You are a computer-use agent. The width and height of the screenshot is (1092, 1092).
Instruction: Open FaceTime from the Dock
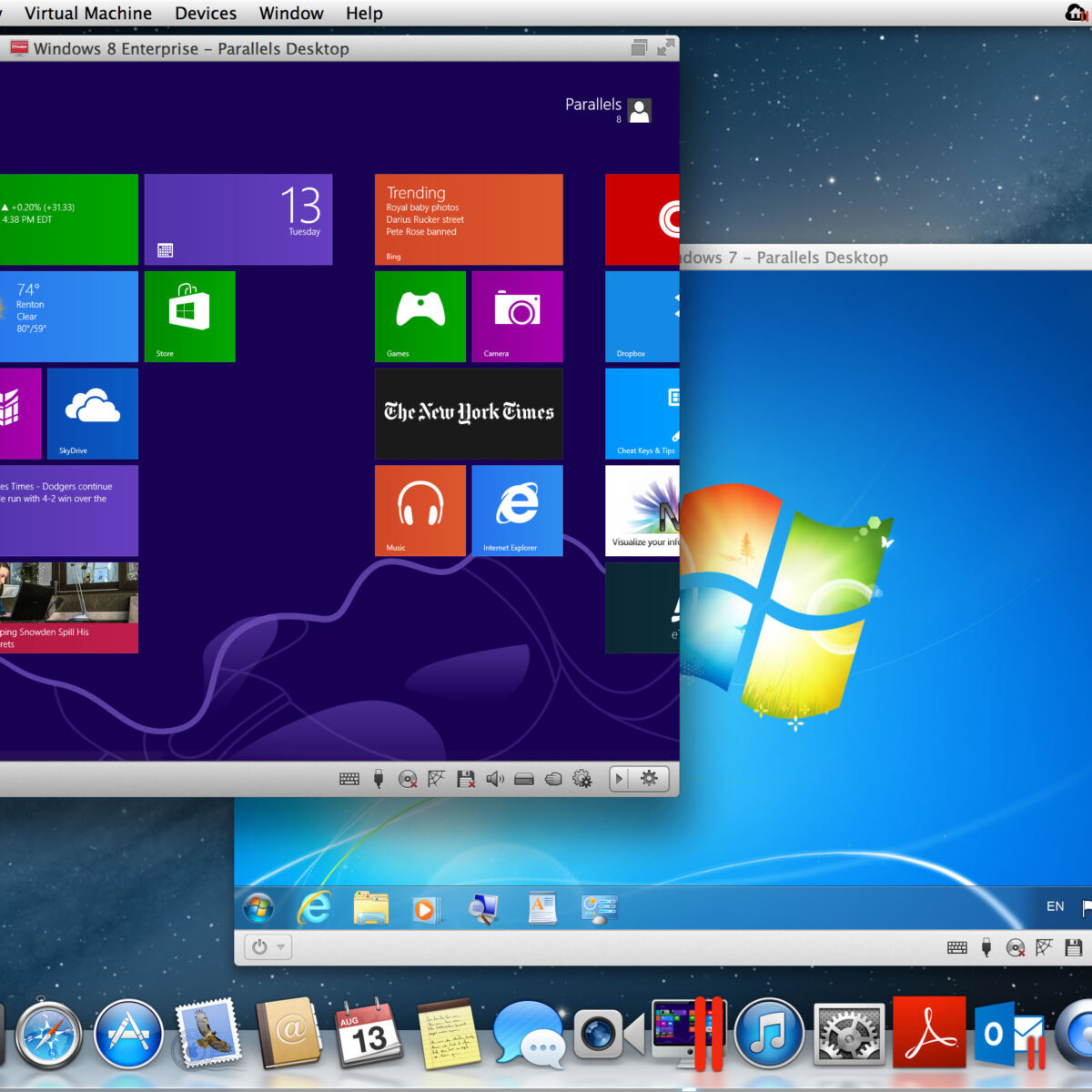pos(608,1036)
